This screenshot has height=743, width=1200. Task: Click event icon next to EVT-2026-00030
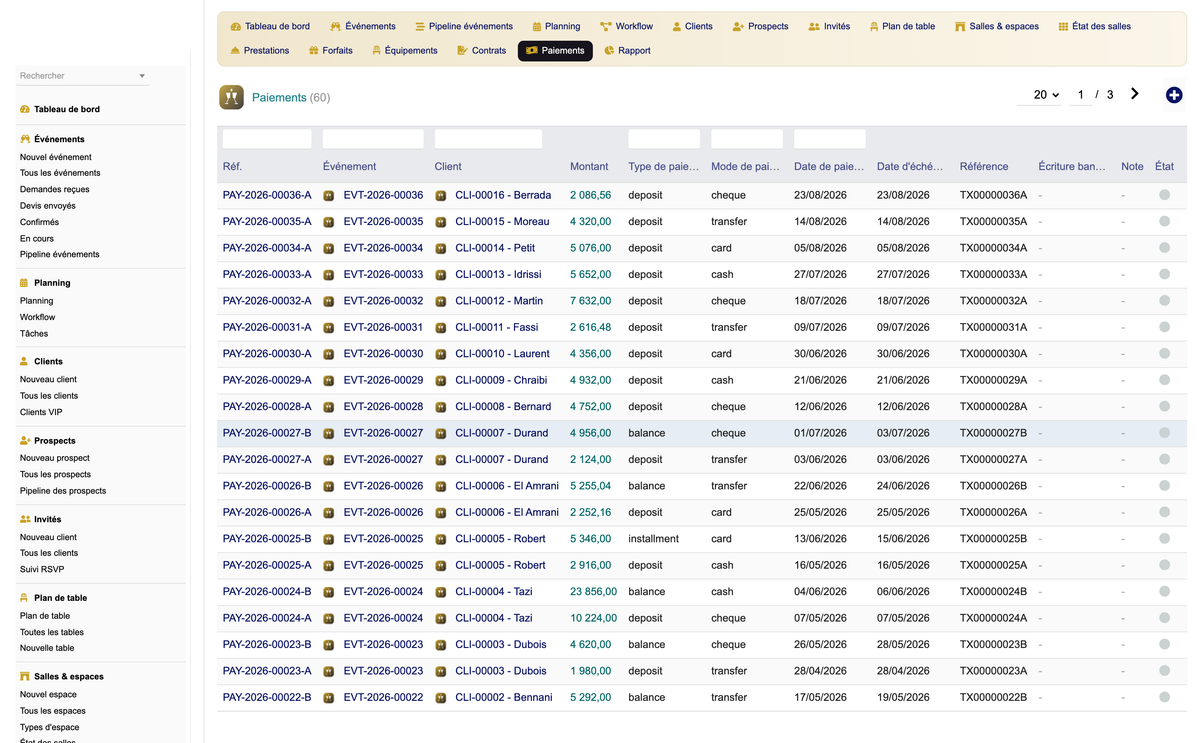pyautogui.click(x=328, y=353)
